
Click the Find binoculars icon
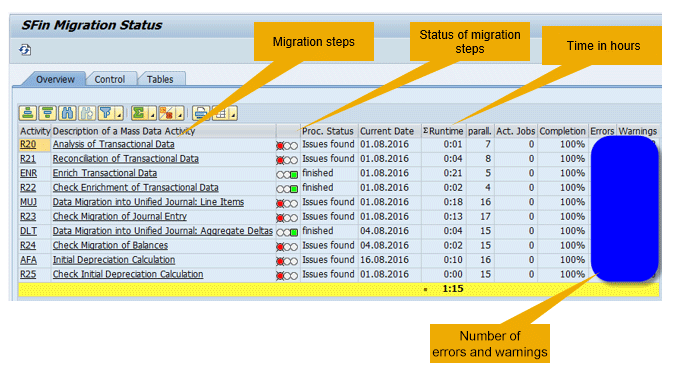[67, 113]
